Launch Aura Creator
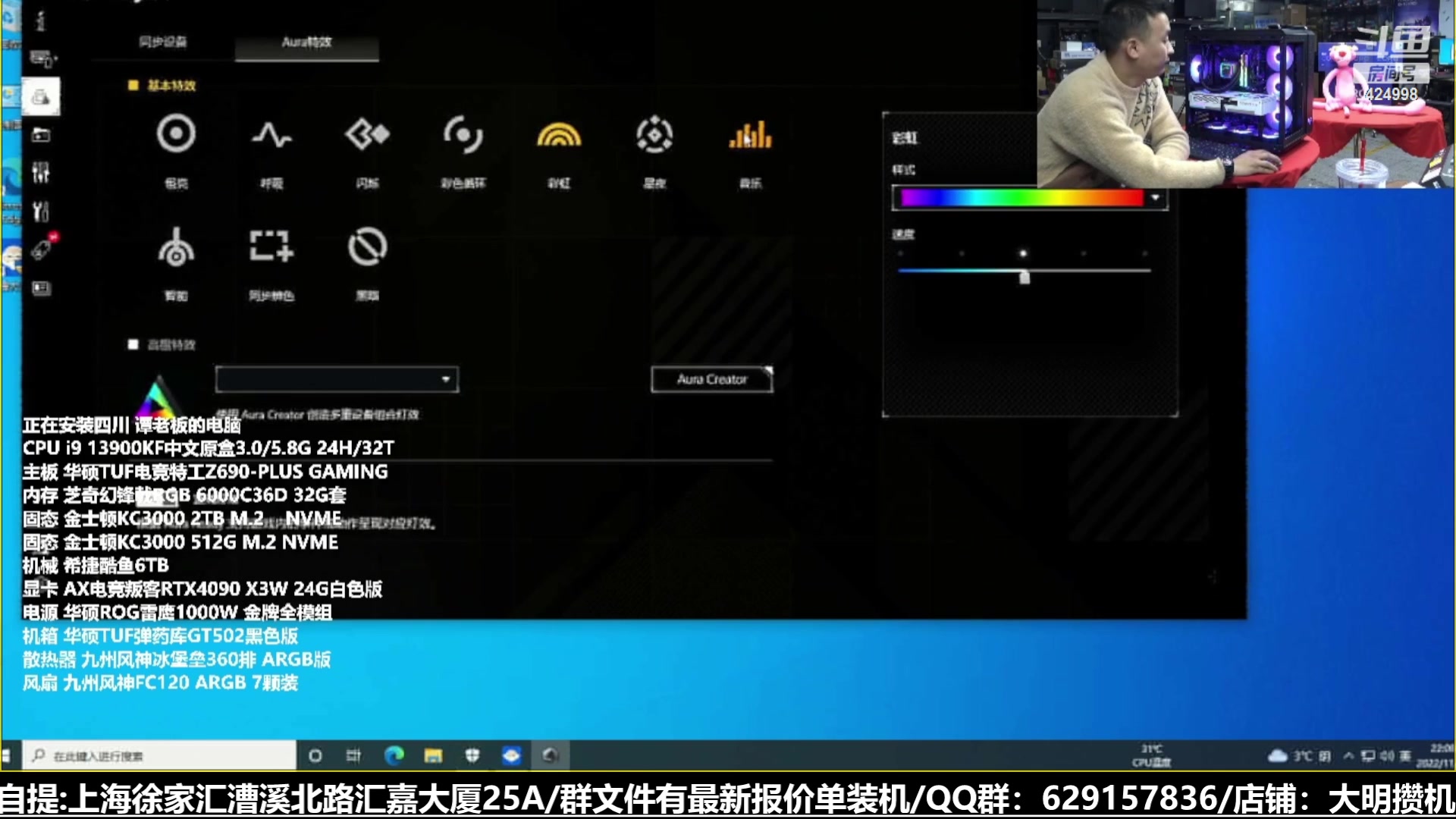Screen dimensions: 1456x819 [711, 379]
